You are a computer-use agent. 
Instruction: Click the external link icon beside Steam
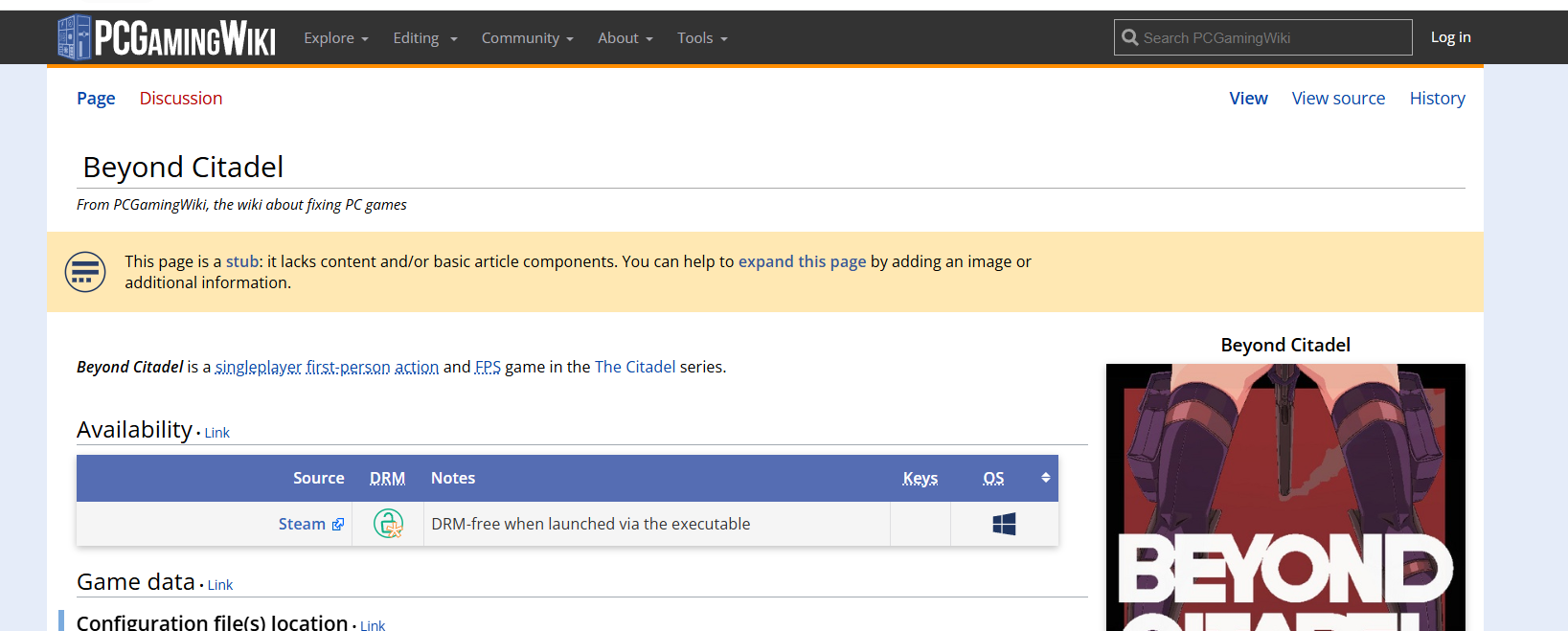click(338, 525)
